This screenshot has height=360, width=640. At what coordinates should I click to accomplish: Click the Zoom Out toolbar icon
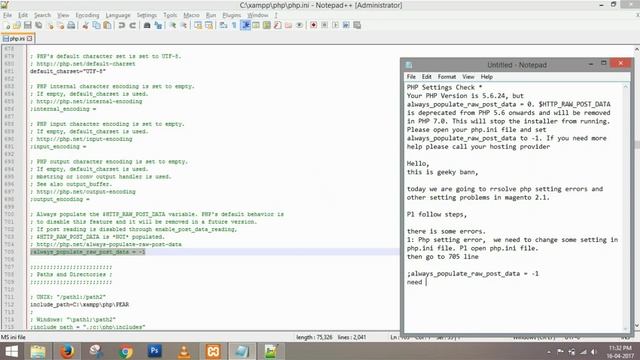(184, 25)
